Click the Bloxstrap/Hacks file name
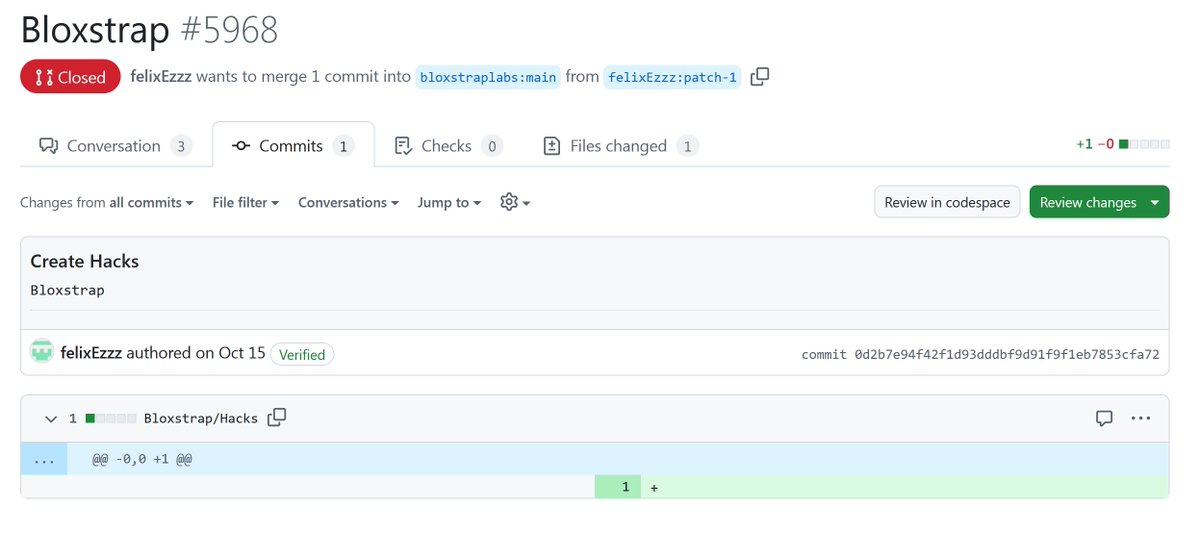1200x533 pixels. (201, 418)
